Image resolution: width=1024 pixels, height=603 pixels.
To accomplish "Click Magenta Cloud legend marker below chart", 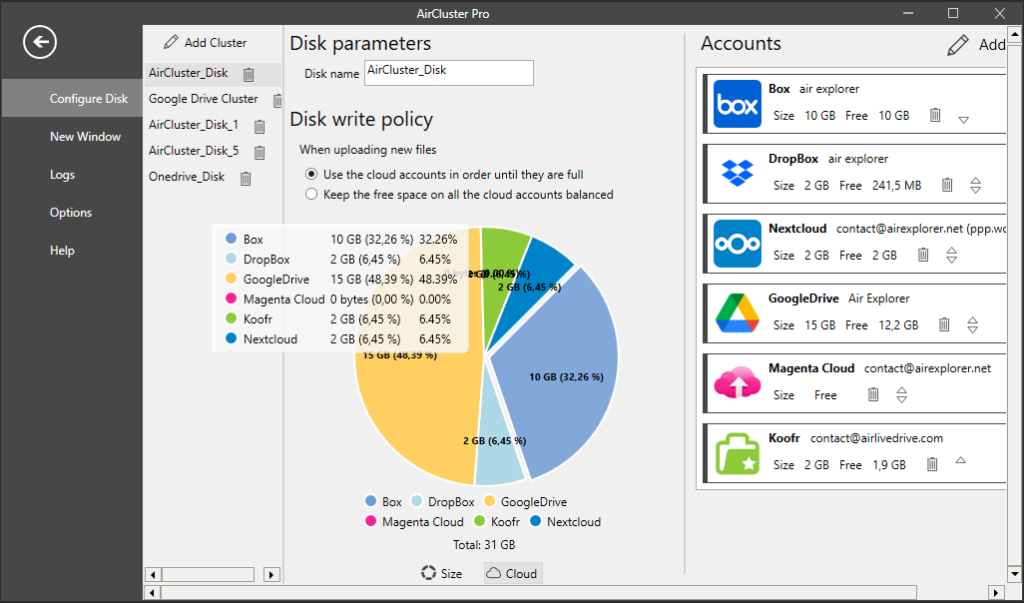I will 371,521.
